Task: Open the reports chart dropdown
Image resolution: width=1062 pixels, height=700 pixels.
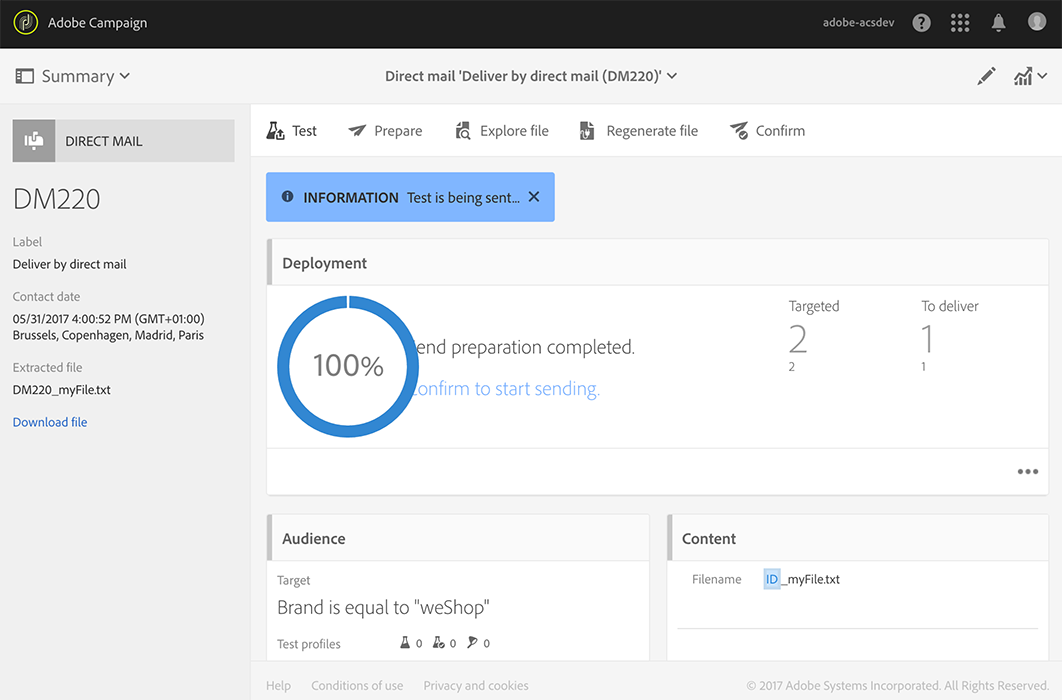Action: [x=1029, y=76]
